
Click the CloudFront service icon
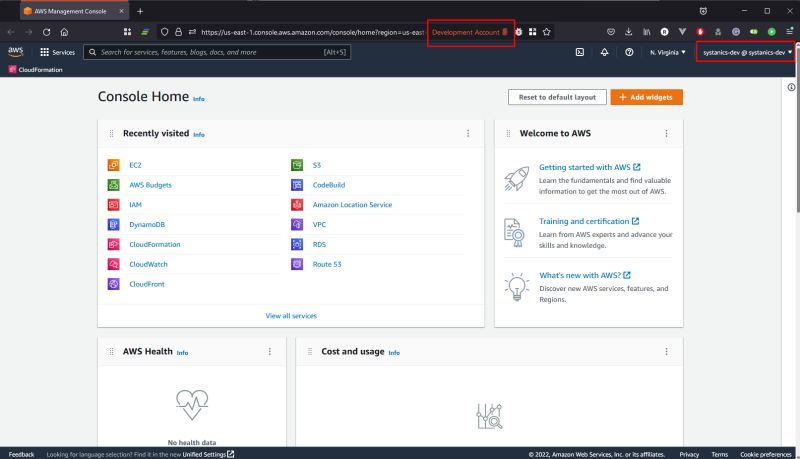(113, 284)
